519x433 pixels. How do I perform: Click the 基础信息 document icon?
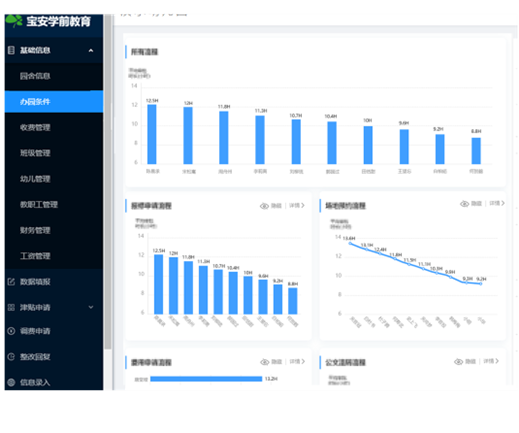tap(11, 50)
